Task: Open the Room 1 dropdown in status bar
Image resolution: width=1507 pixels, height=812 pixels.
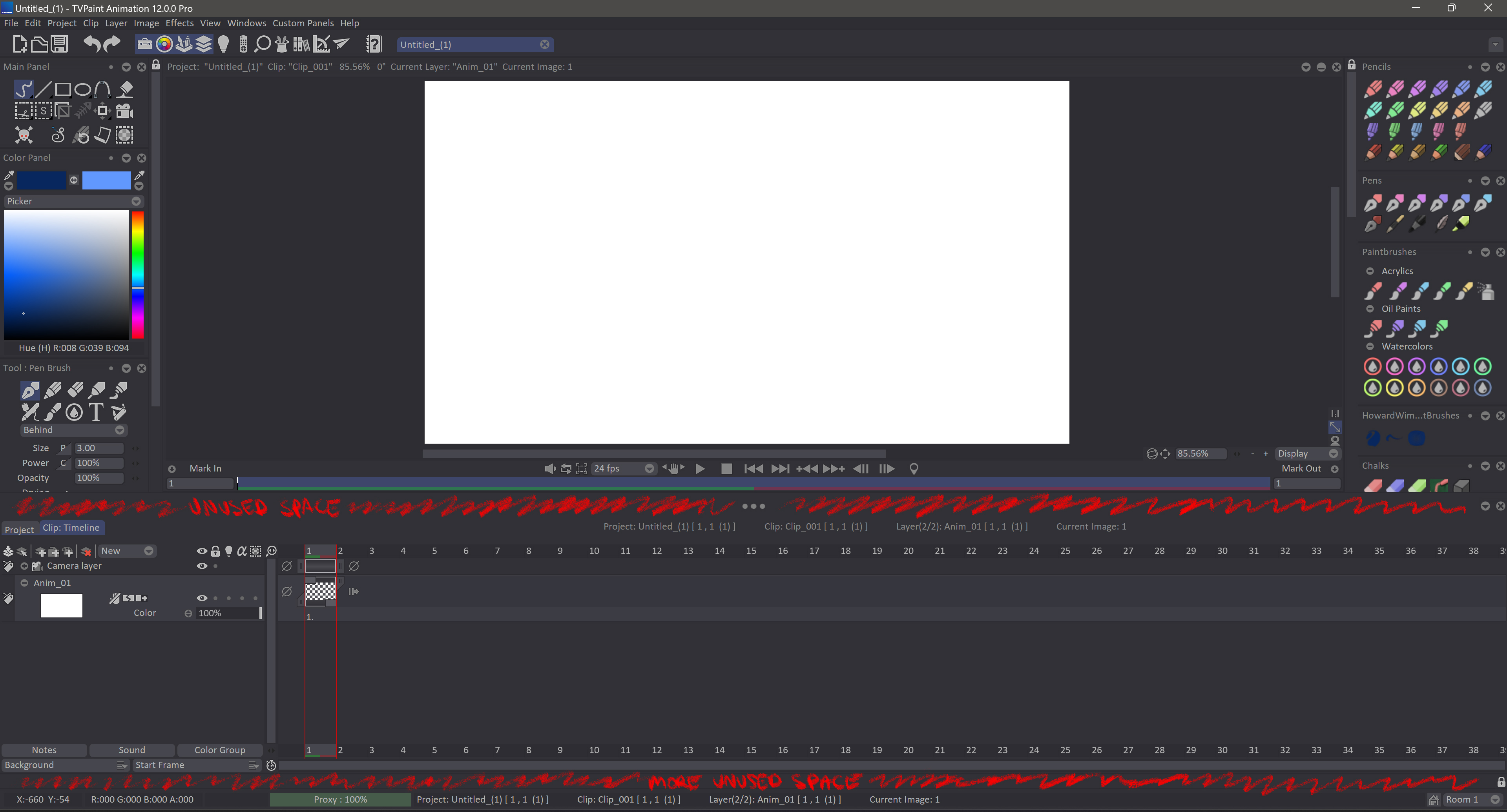Action: pyautogui.click(x=1472, y=800)
